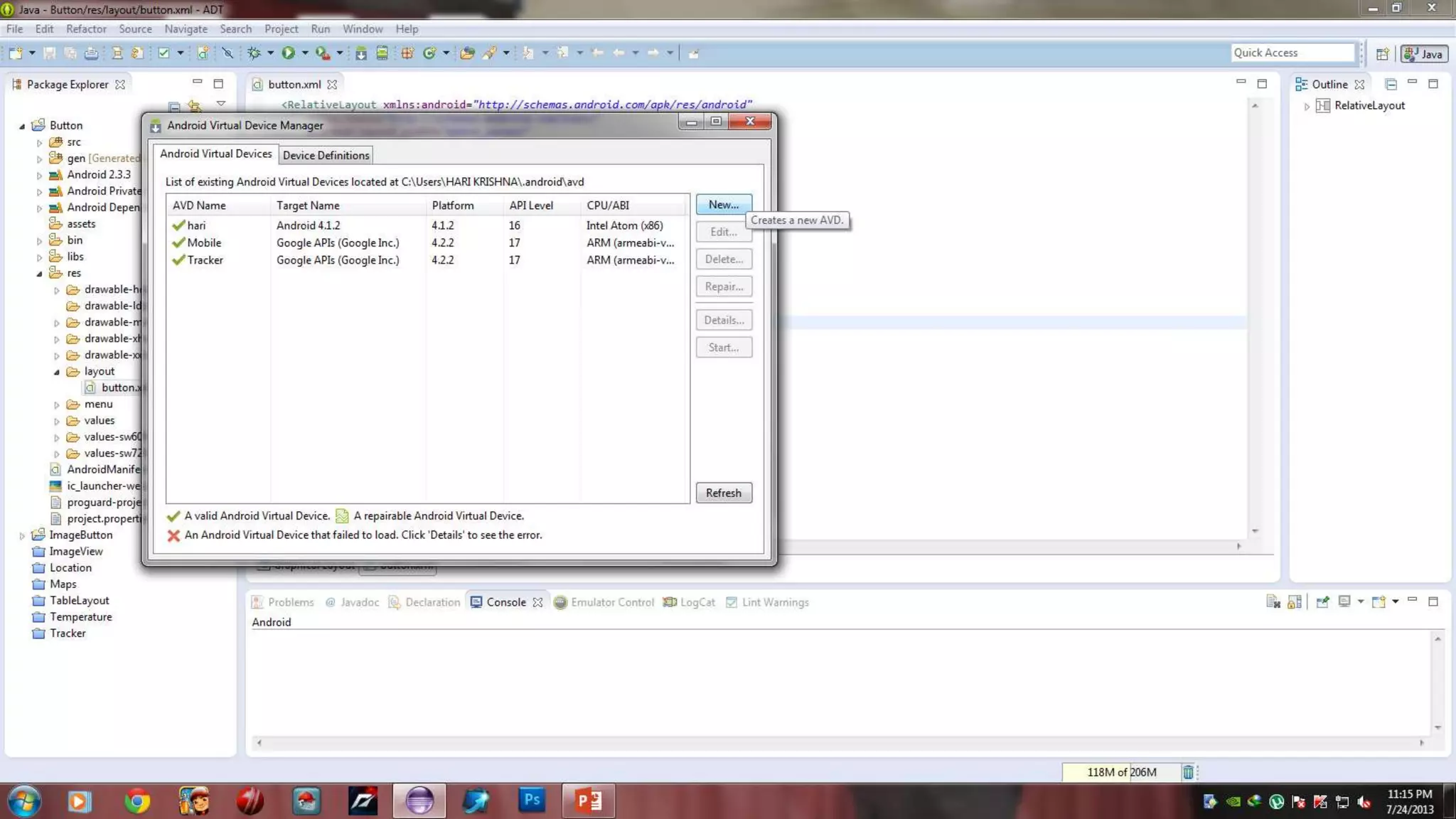
Task: Open the Refactor menu
Action: 86,29
